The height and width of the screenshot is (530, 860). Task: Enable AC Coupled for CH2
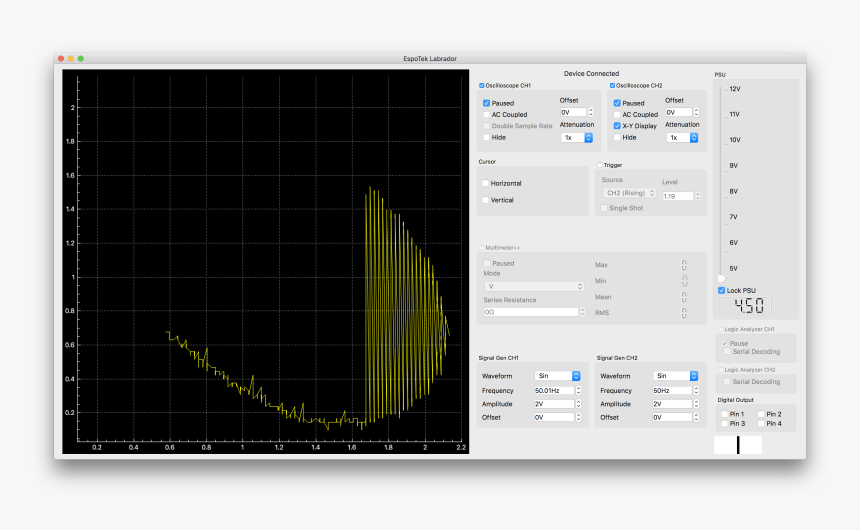pyautogui.click(x=617, y=115)
